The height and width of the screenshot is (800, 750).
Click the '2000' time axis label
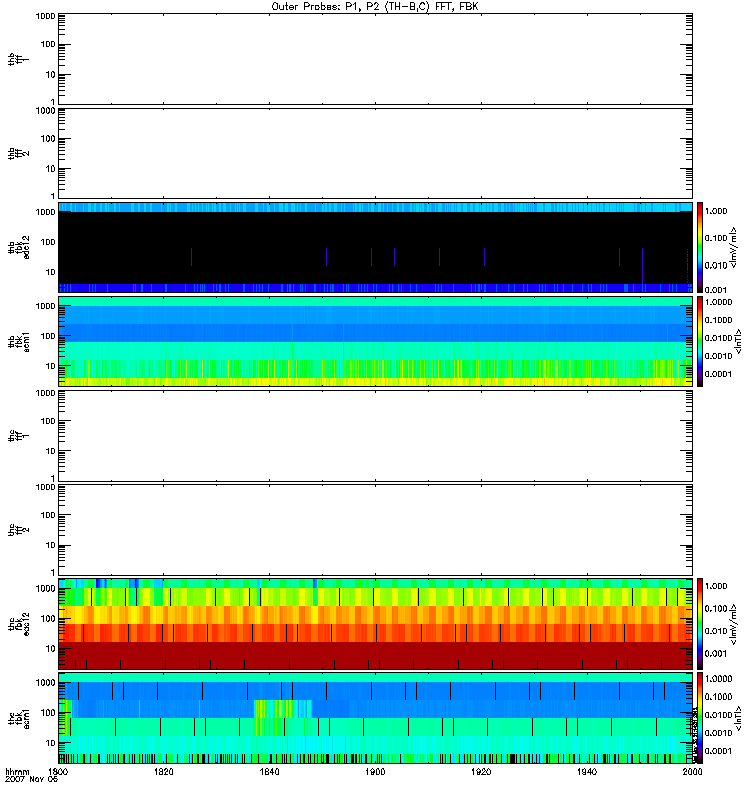(692, 771)
